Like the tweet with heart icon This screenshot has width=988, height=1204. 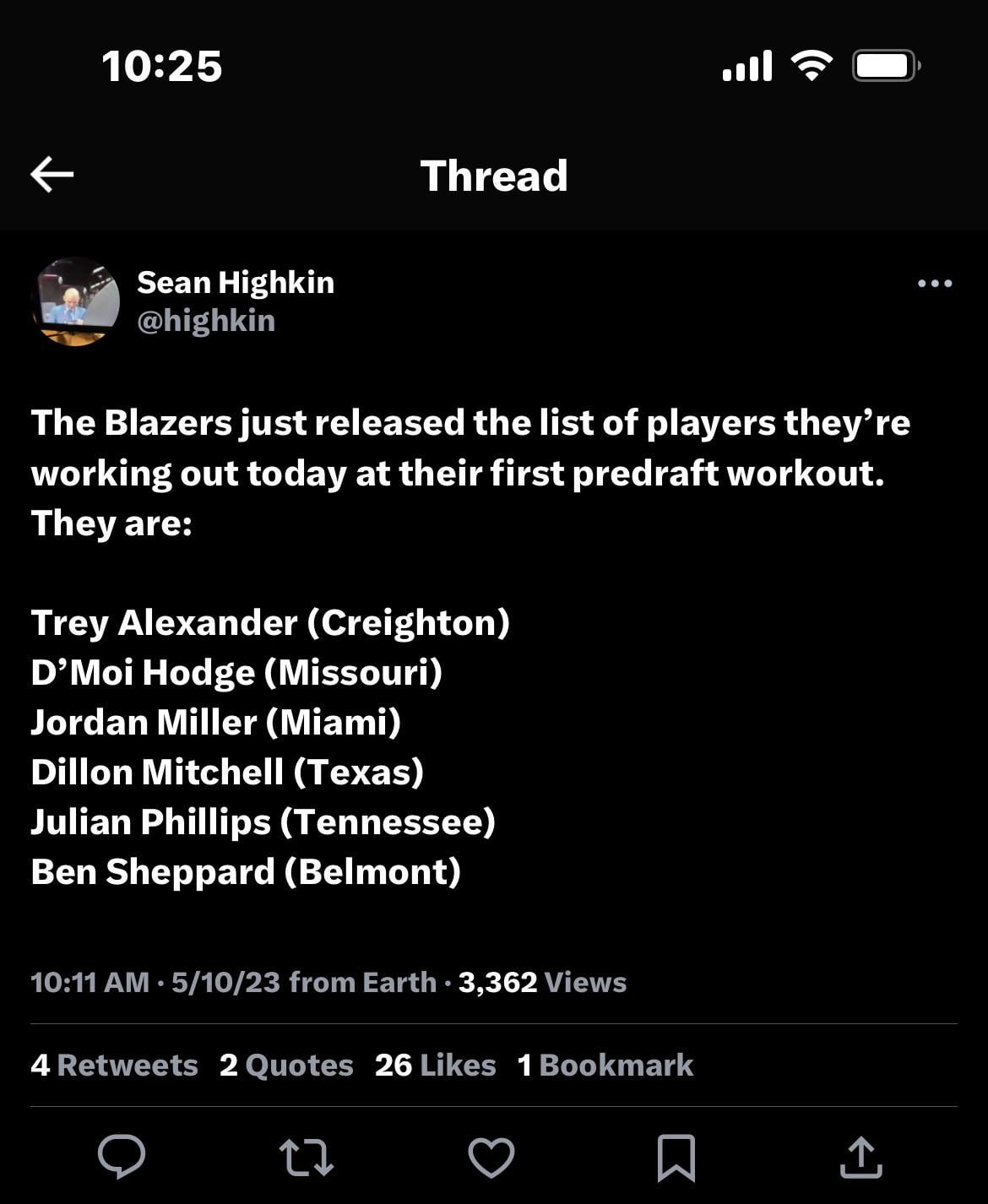point(491,1157)
